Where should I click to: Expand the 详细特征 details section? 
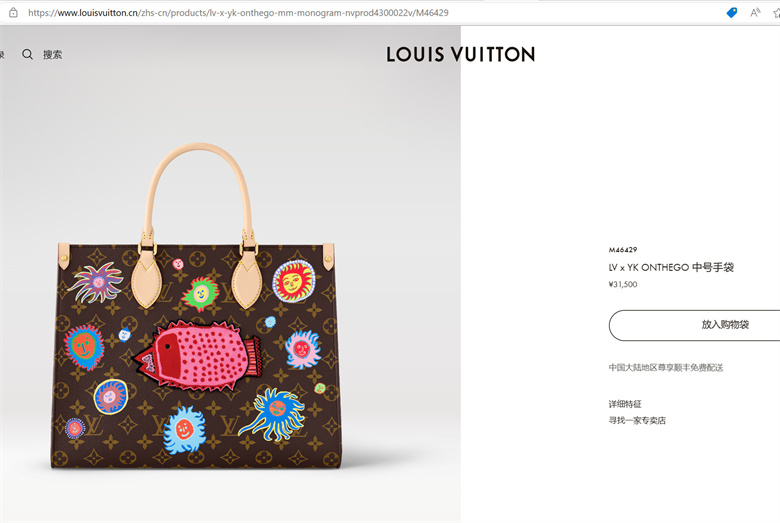pyautogui.click(x=625, y=404)
